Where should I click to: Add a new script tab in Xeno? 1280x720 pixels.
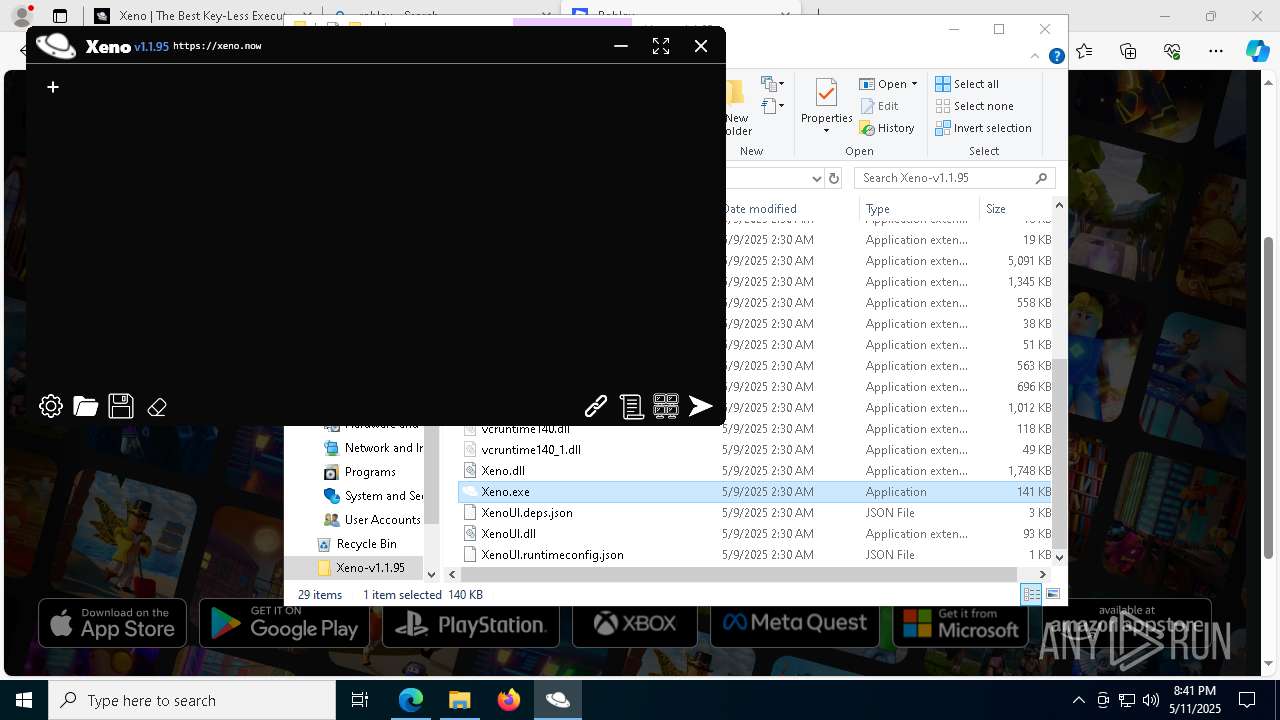(53, 87)
